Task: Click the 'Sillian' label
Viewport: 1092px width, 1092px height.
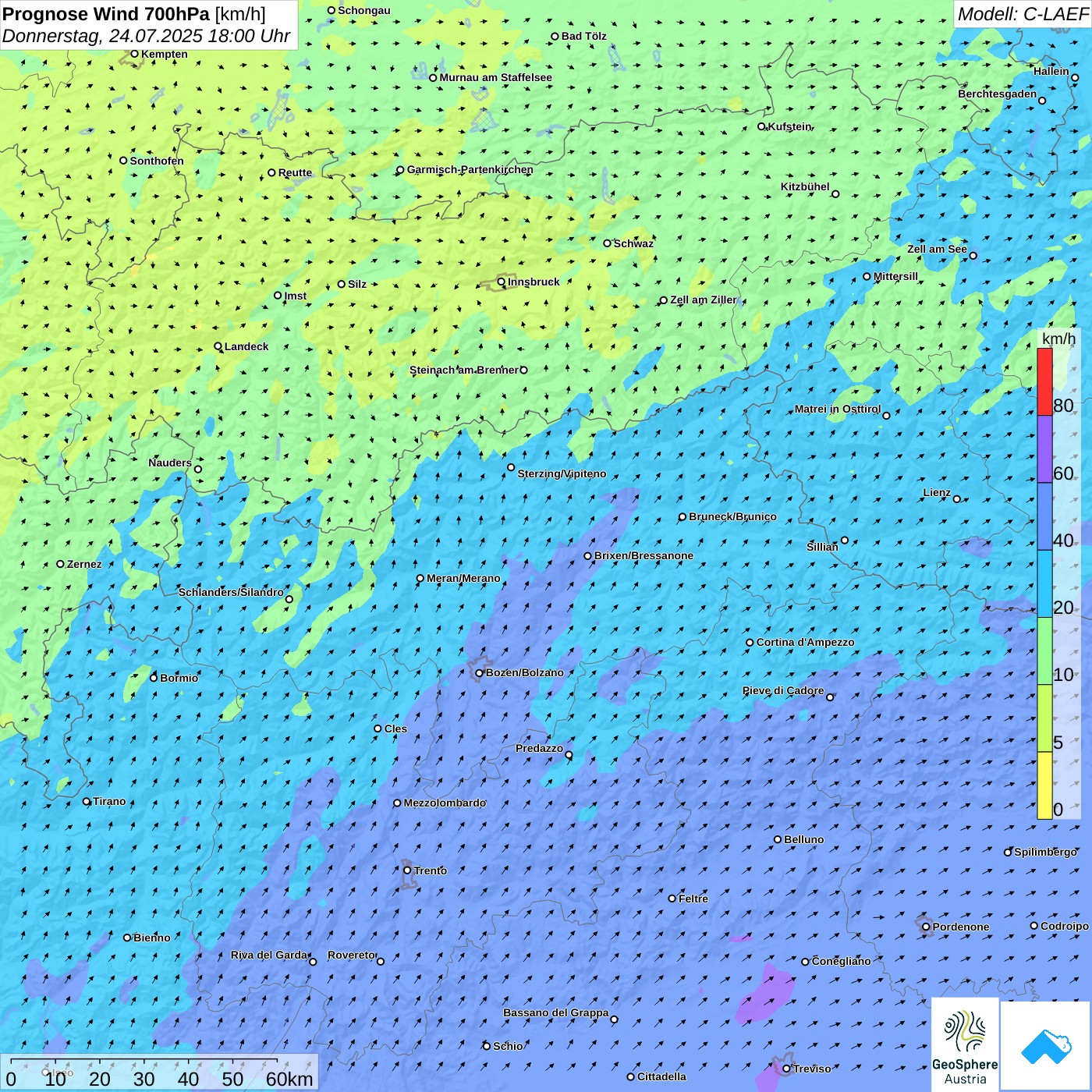Action: 822,547
